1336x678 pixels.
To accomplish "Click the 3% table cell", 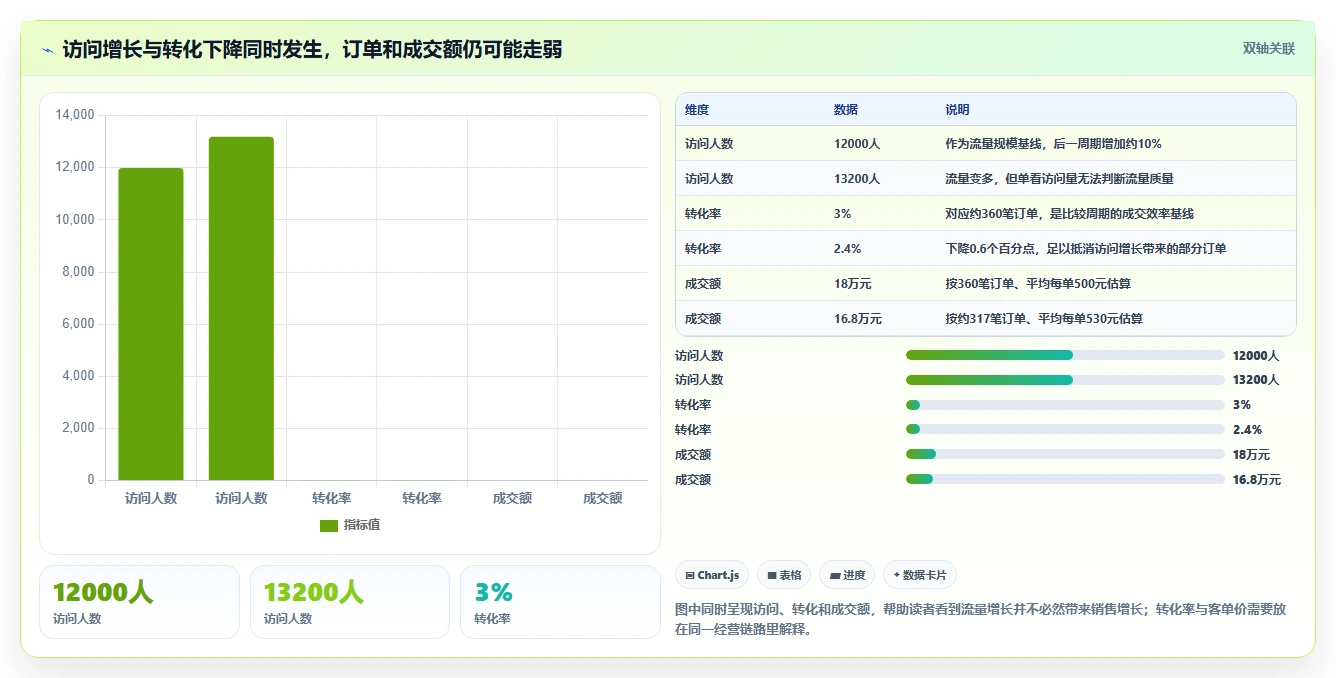I will 842,214.
